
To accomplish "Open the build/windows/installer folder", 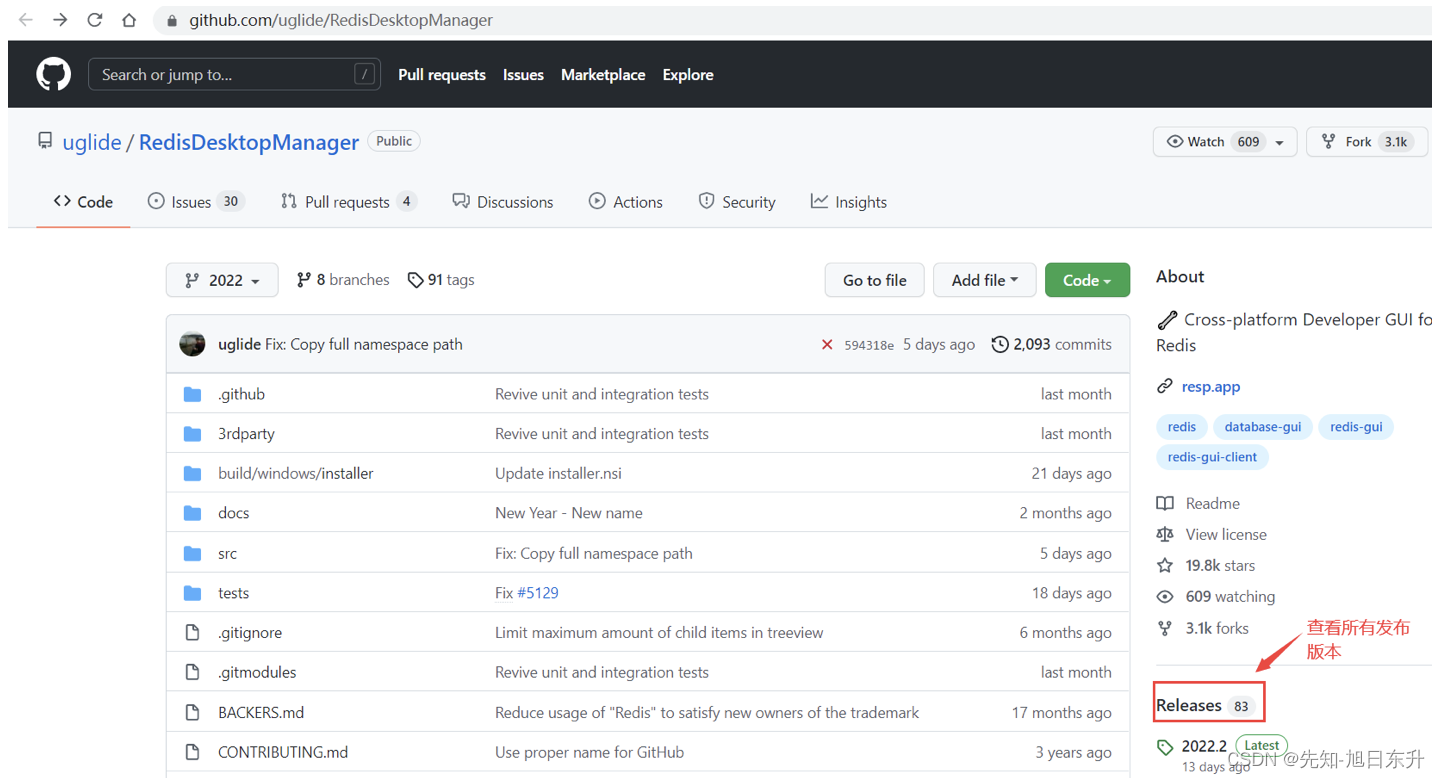I will pos(296,473).
